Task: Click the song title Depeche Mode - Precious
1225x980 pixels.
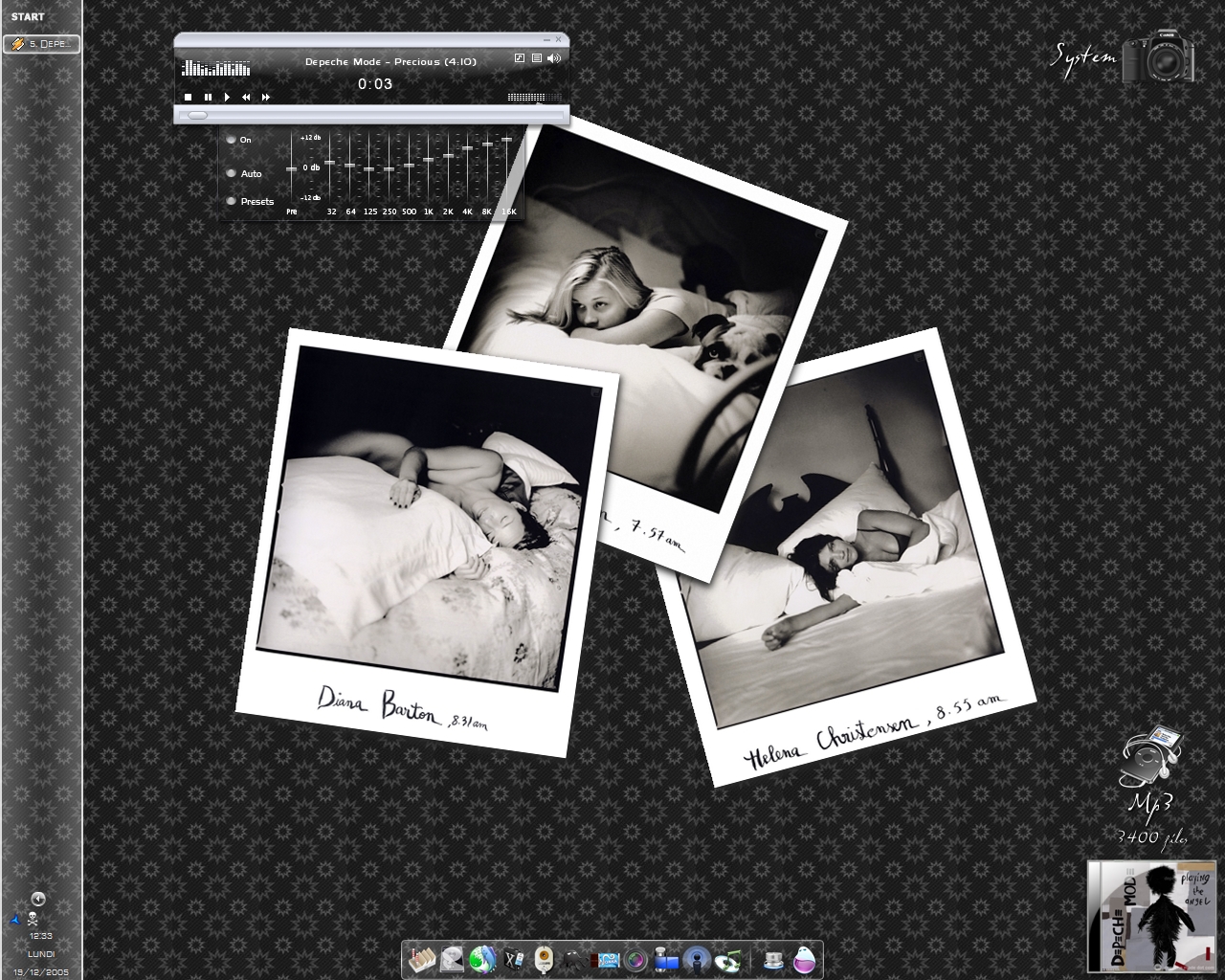Action: (390, 61)
